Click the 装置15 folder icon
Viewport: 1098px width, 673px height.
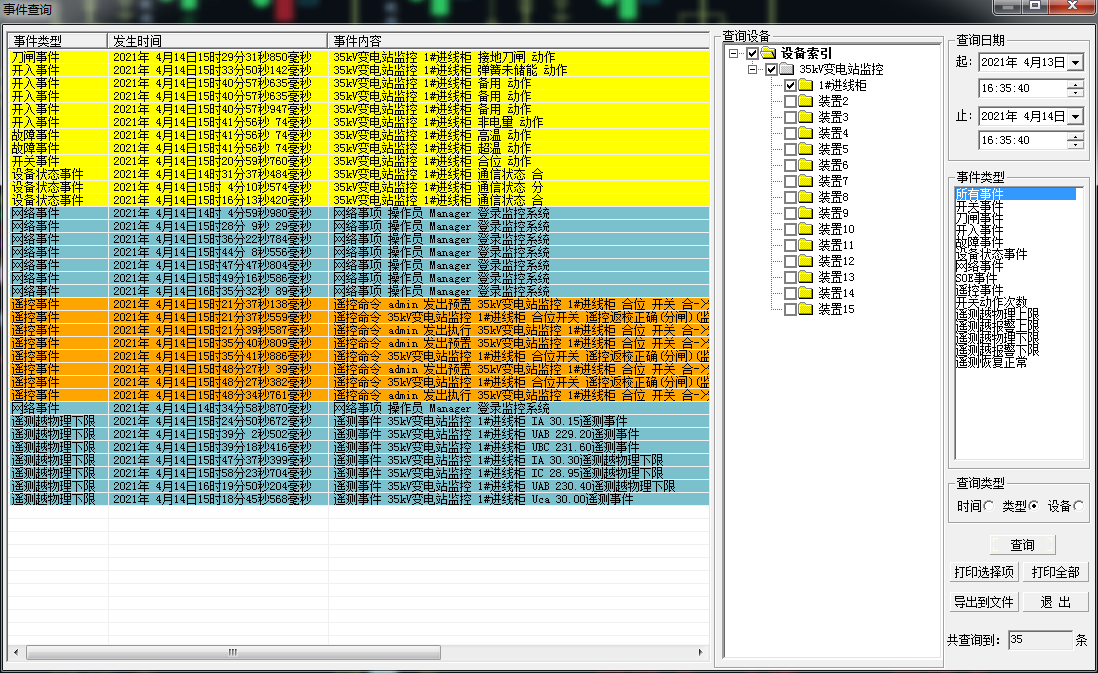coord(805,309)
